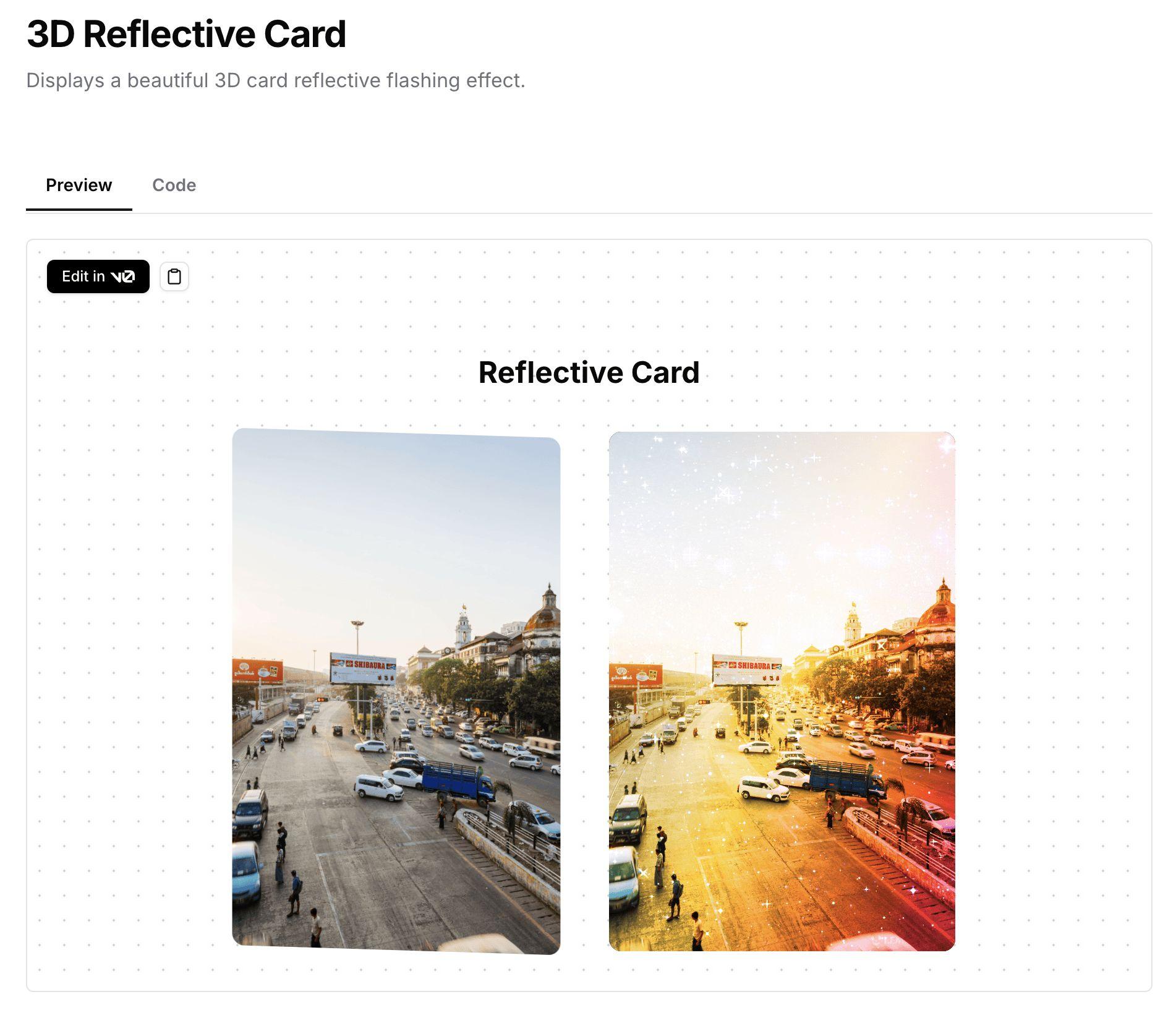Screen dimensions: 1176x1023
Task: Switch to the Code tab
Action: (x=174, y=185)
